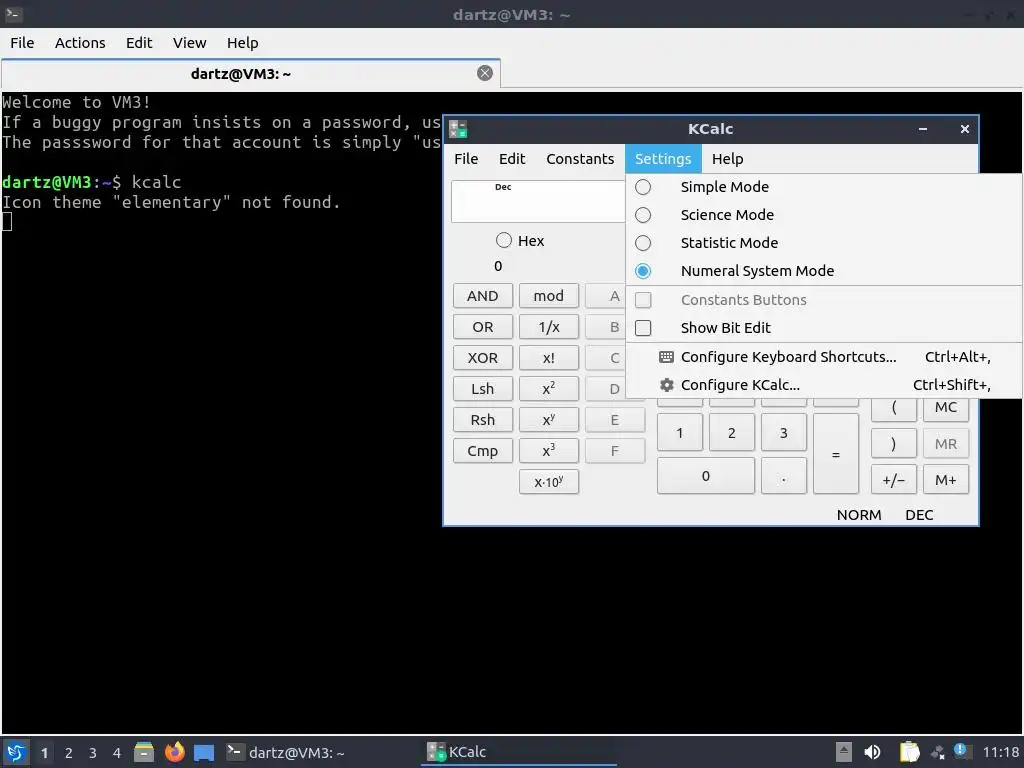Click the OR logic button
The width and height of the screenshot is (1024, 768).
[483, 327]
